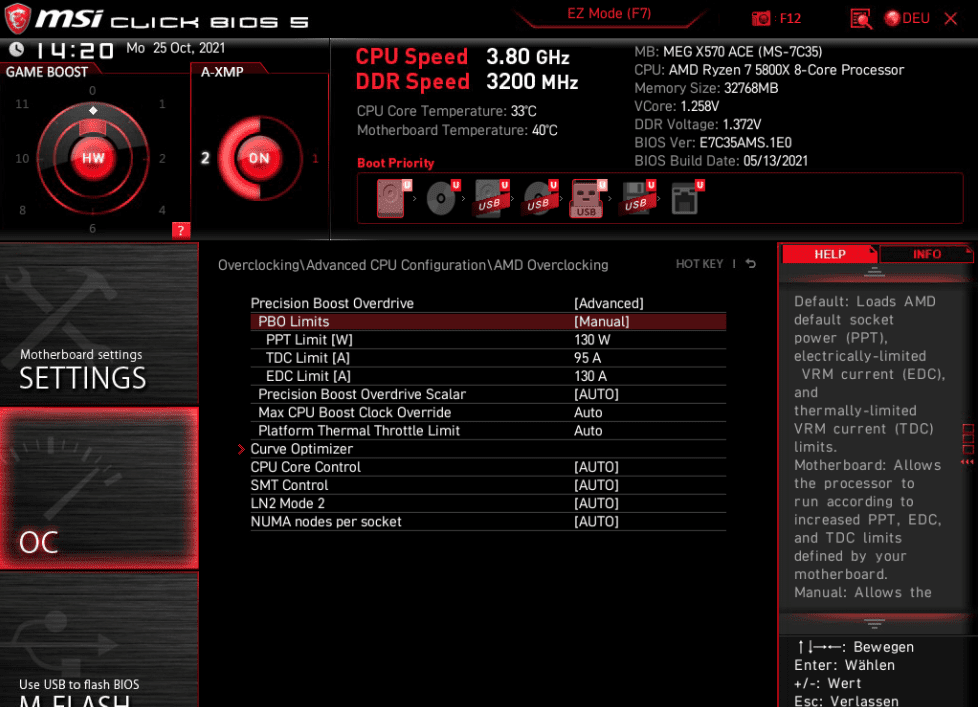This screenshot has height=707, width=979.
Task: Select the optical disc boot priority device
Action: point(443,198)
